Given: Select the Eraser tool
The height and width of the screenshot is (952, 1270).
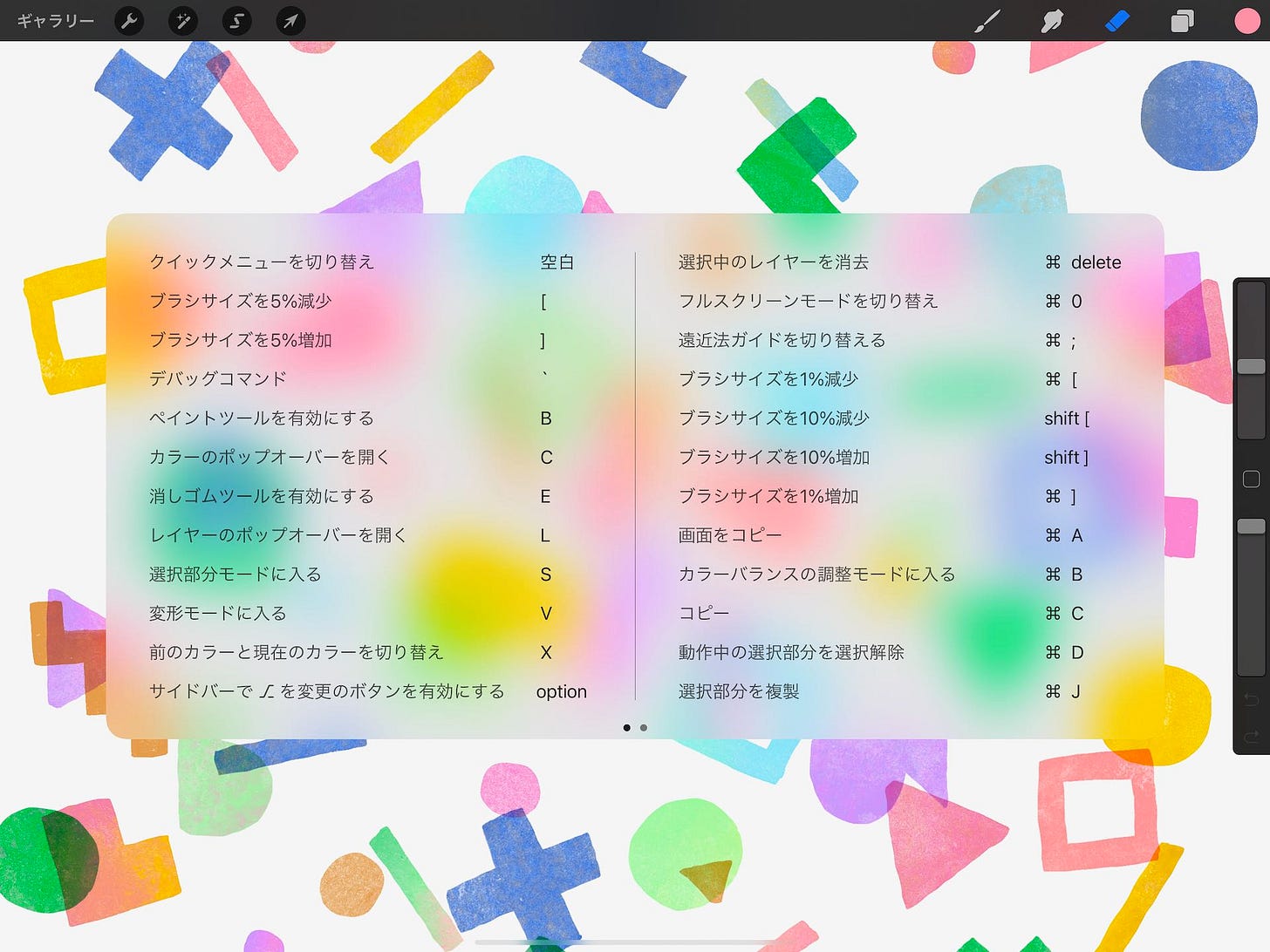Looking at the screenshot, I should click(x=1117, y=20).
